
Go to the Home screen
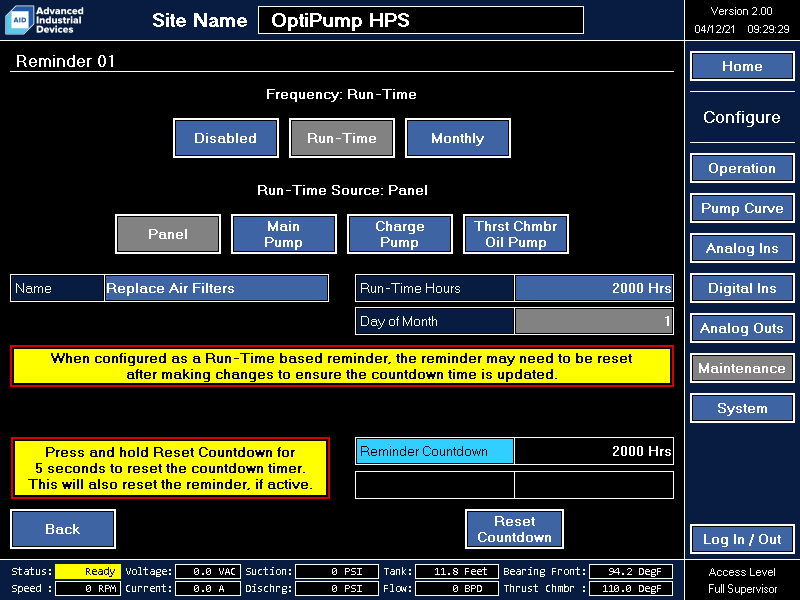pos(742,66)
